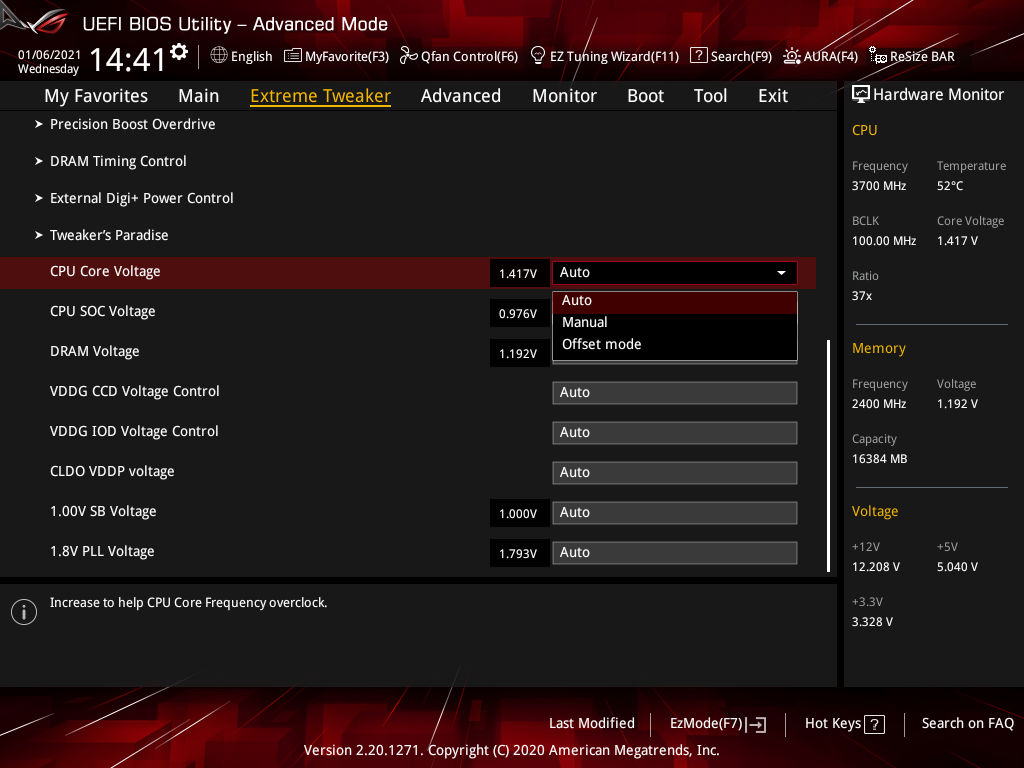
Task: Click the CPU Core Voltage dropdown arrow
Action: point(781,273)
